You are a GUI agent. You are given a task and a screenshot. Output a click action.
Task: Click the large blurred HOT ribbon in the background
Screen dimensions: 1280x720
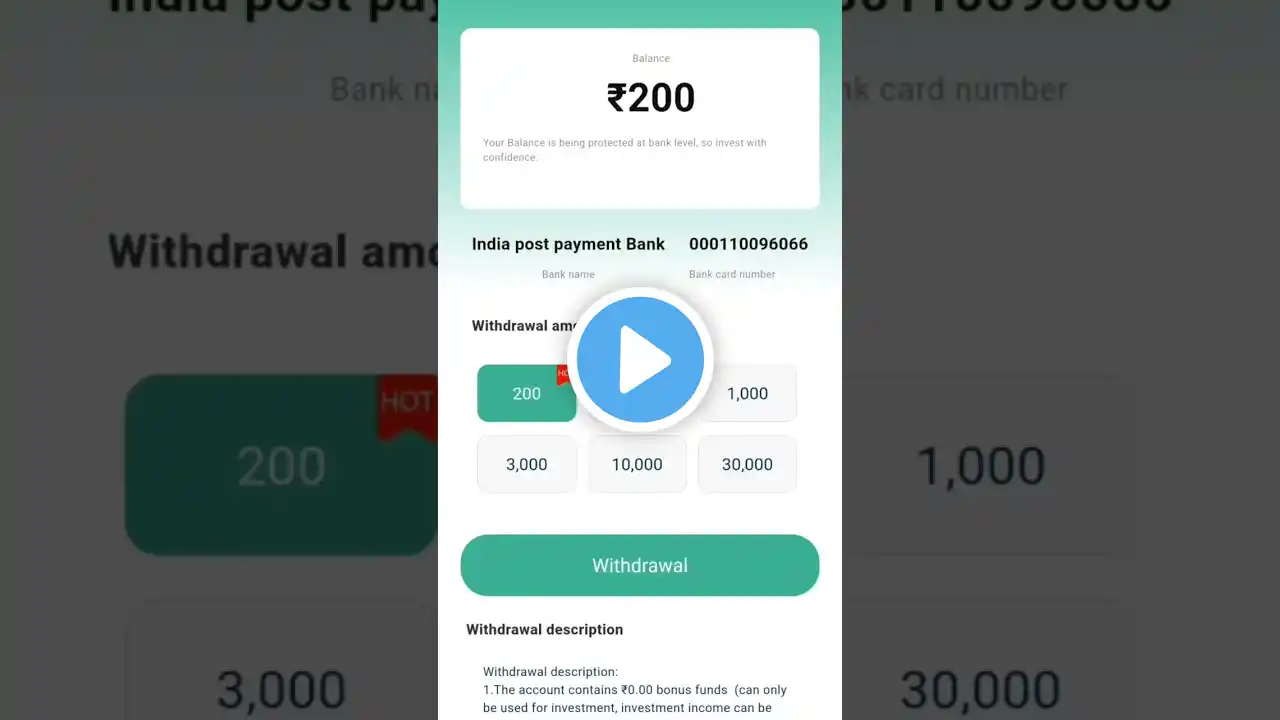[408, 405]
